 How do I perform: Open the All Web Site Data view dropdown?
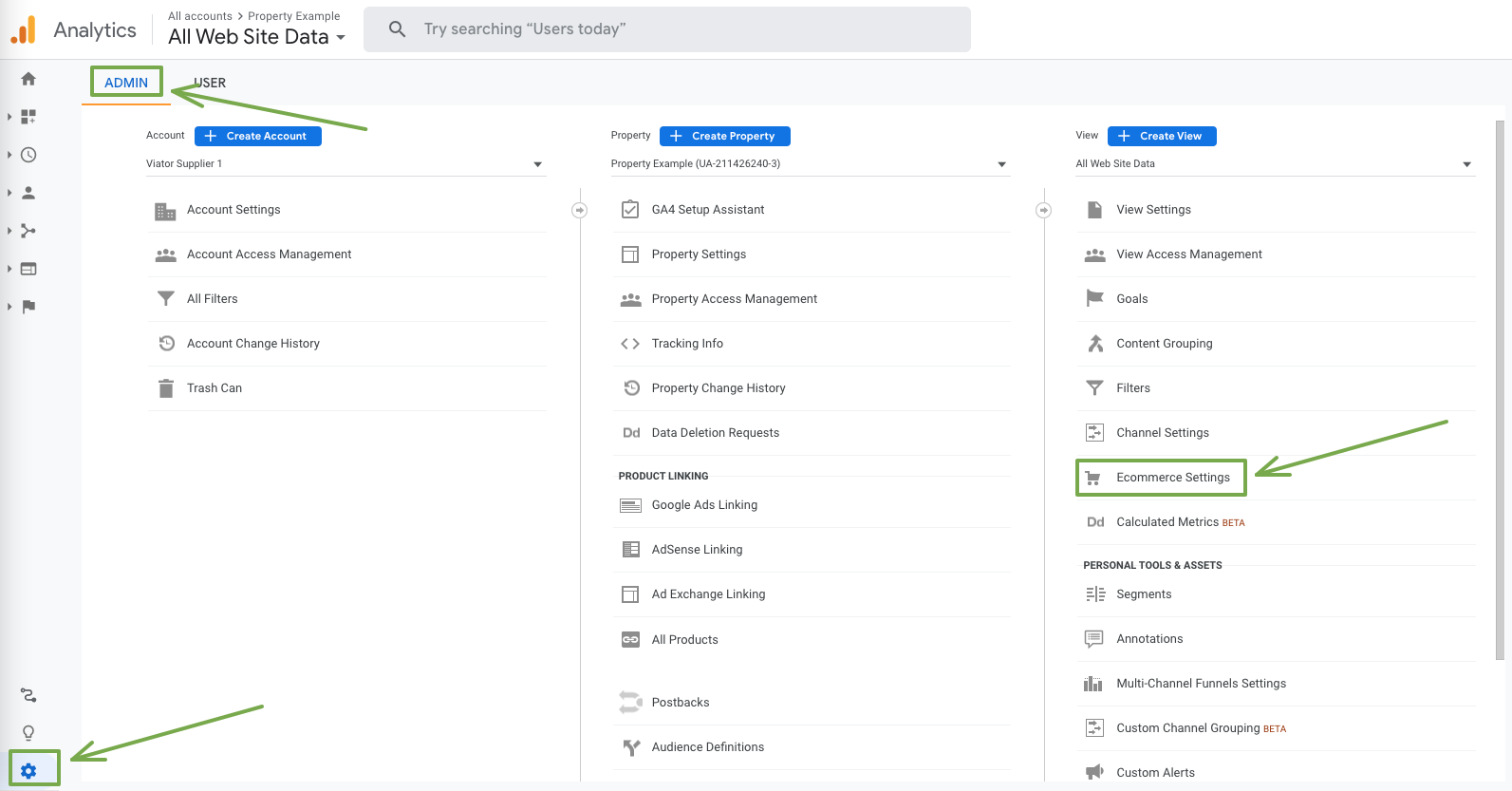(1275, 164)
